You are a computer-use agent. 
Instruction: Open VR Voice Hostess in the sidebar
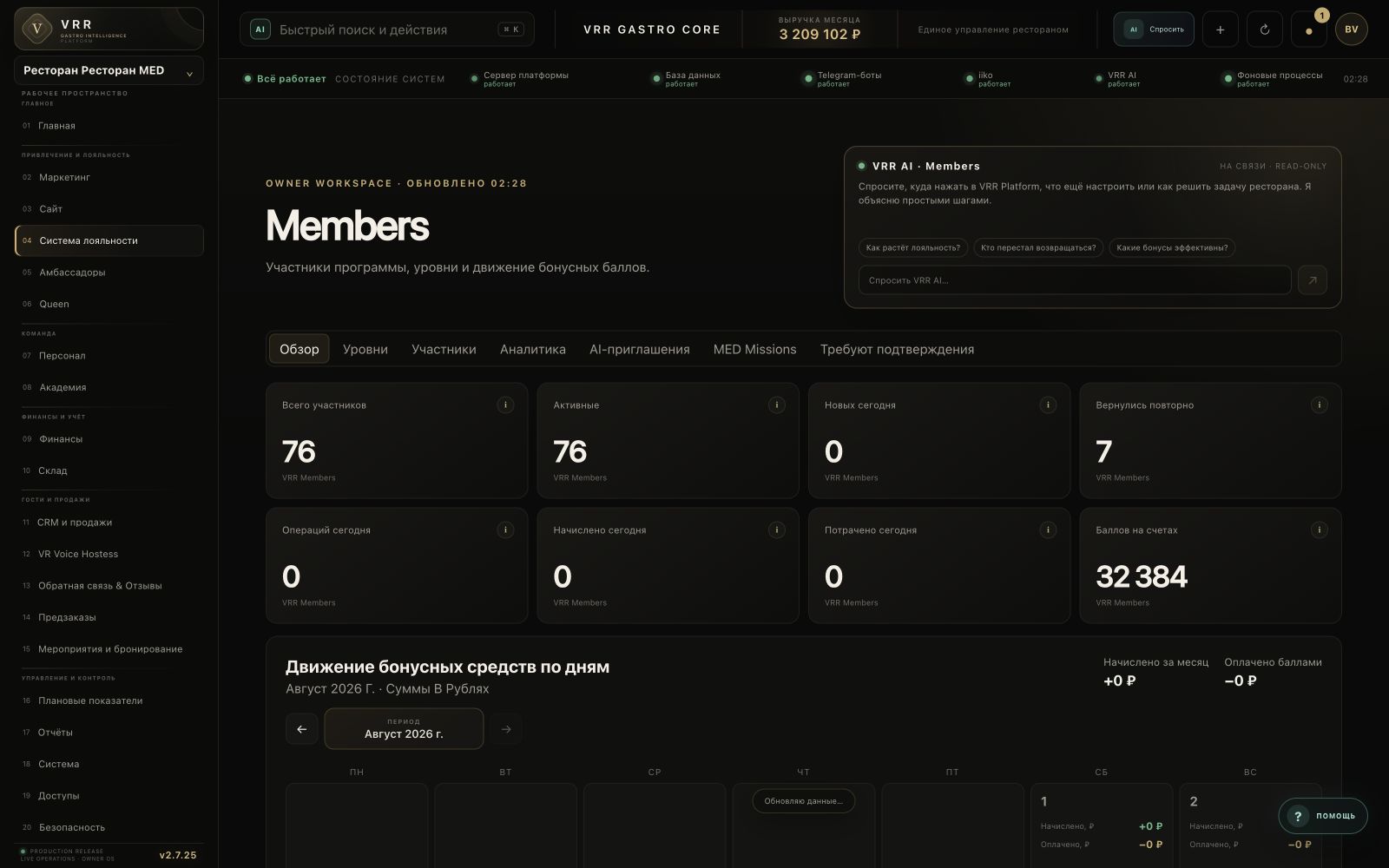click(109, 554)
